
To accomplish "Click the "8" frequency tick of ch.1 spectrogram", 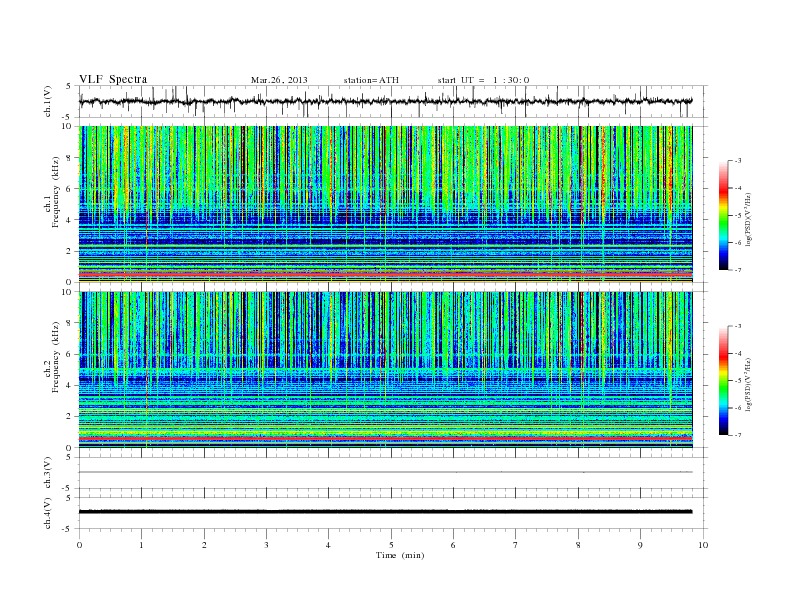I will point(69,158).
